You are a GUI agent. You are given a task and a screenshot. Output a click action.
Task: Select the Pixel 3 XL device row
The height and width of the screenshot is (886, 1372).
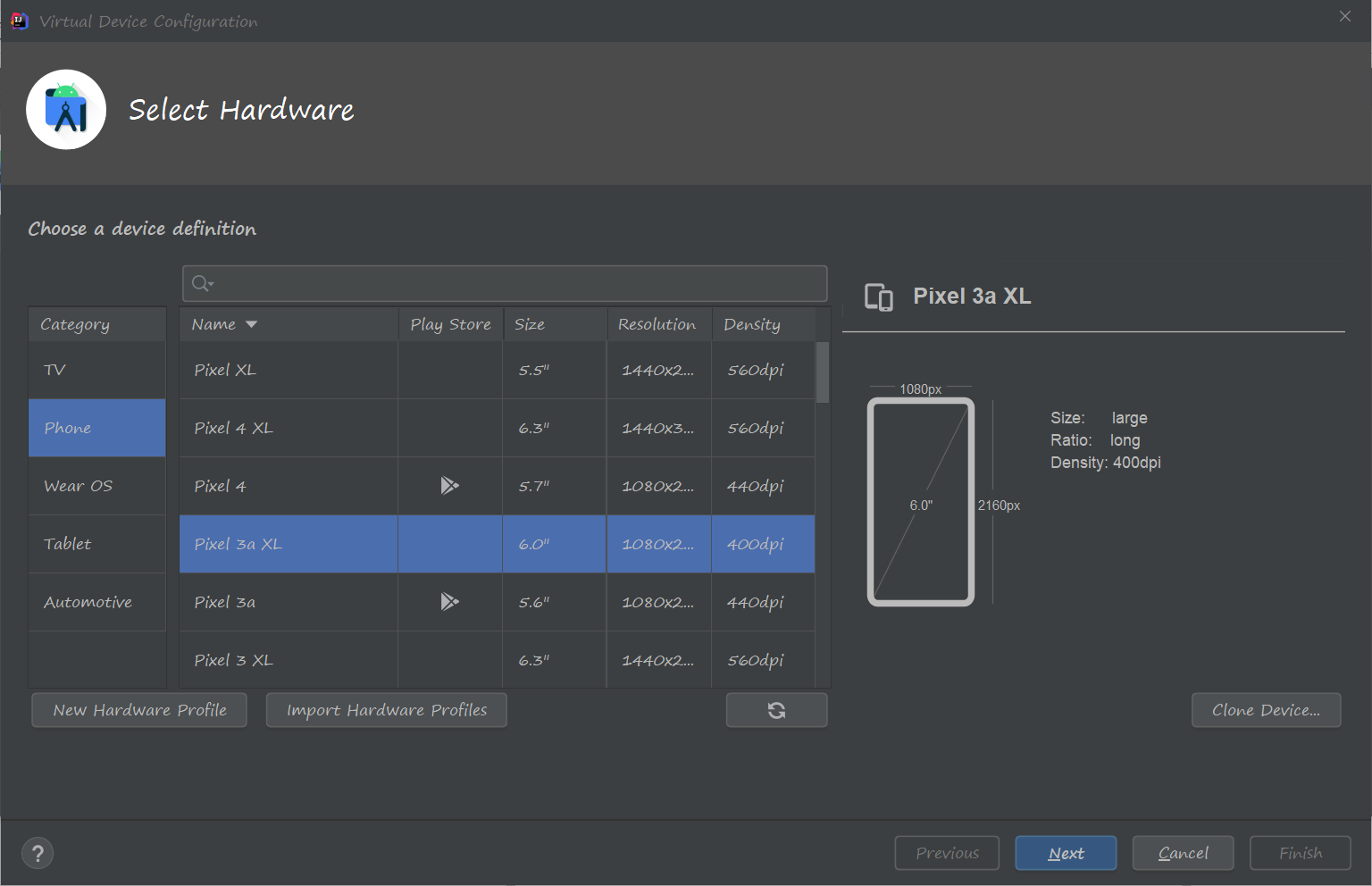click(x=497, y=660)
